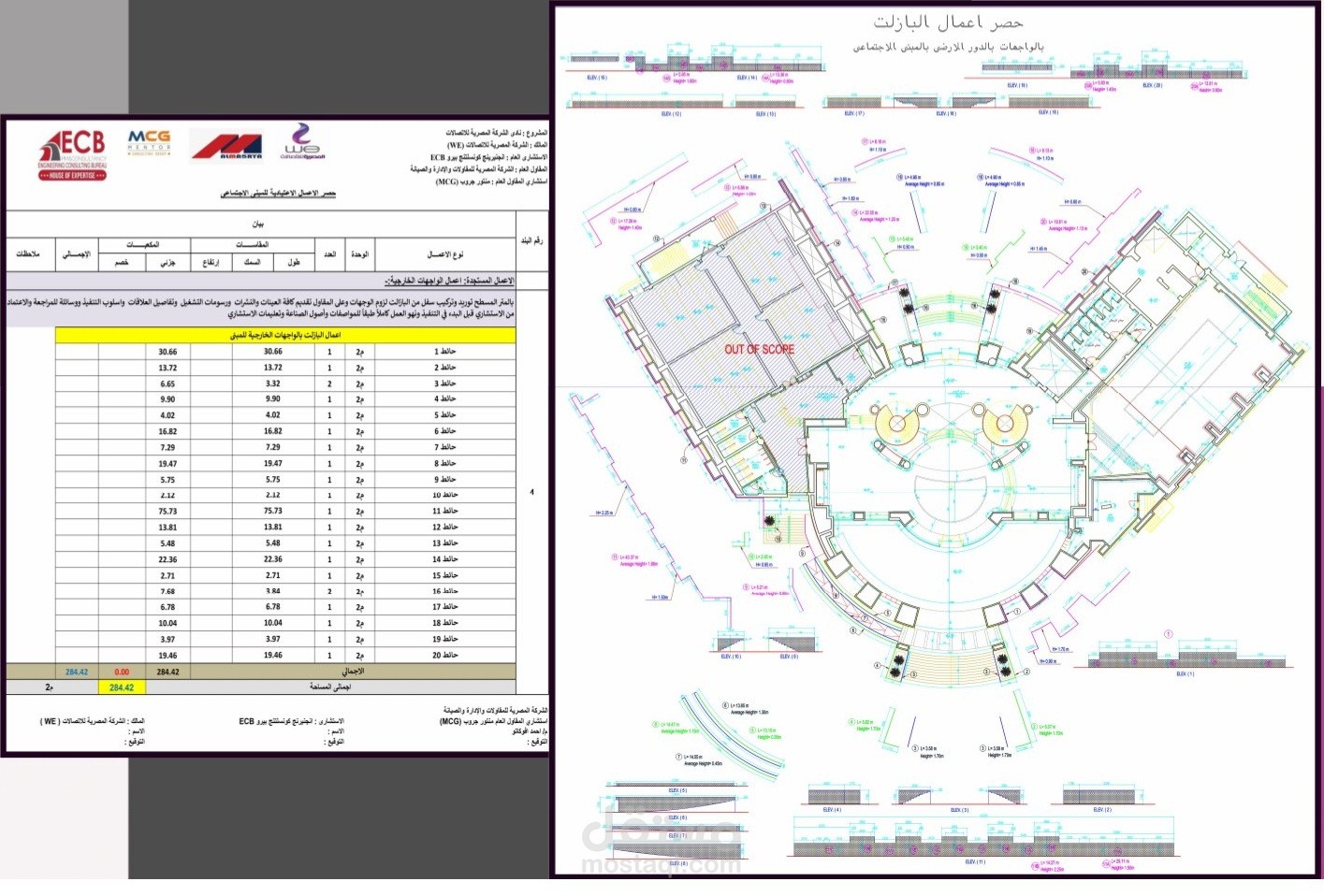Viewport: 1324px width, 896px height.
Task: Click the red Almasrya logo
Action: point(226,147)
